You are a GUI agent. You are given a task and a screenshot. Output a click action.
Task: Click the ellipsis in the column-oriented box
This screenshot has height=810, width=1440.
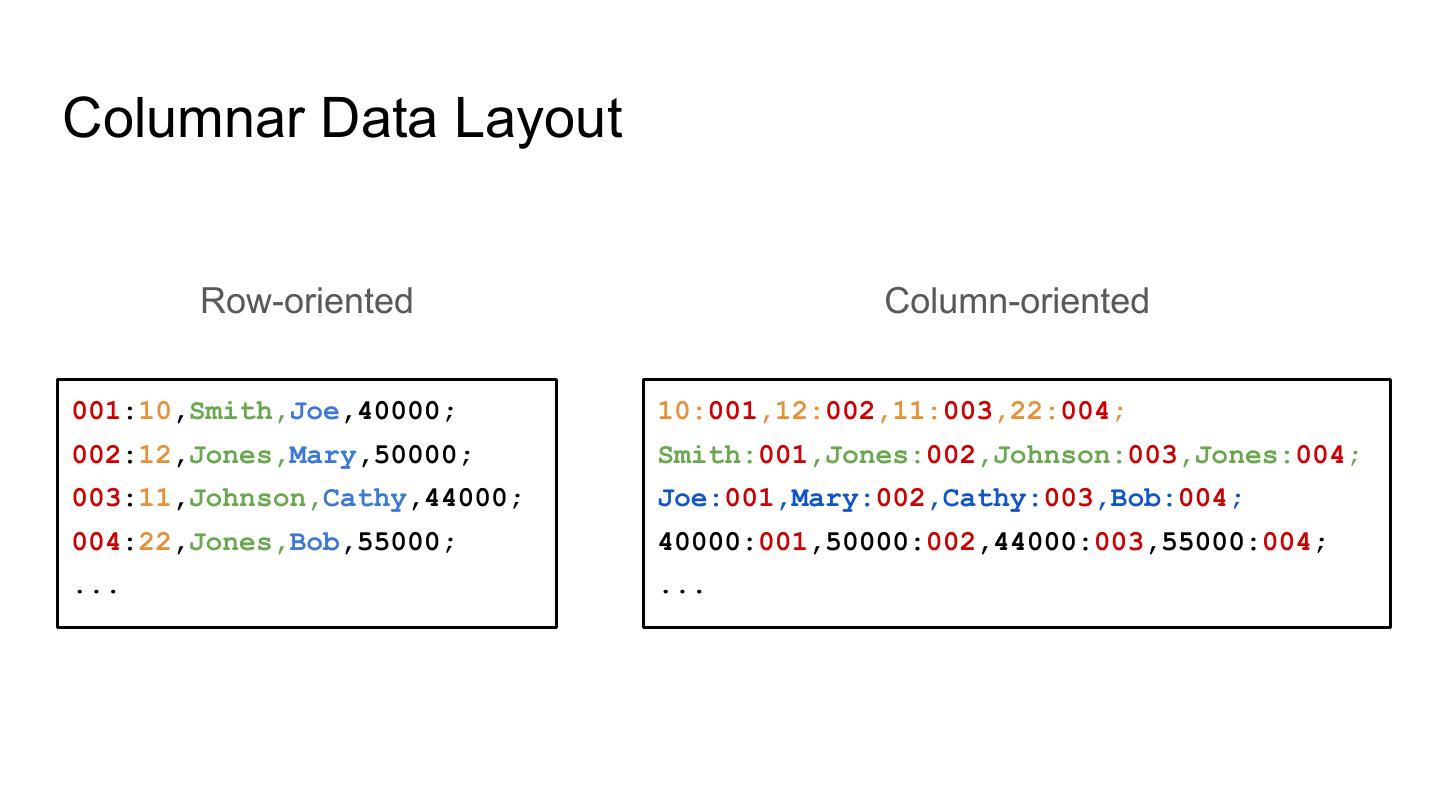(x=682, y=588)
